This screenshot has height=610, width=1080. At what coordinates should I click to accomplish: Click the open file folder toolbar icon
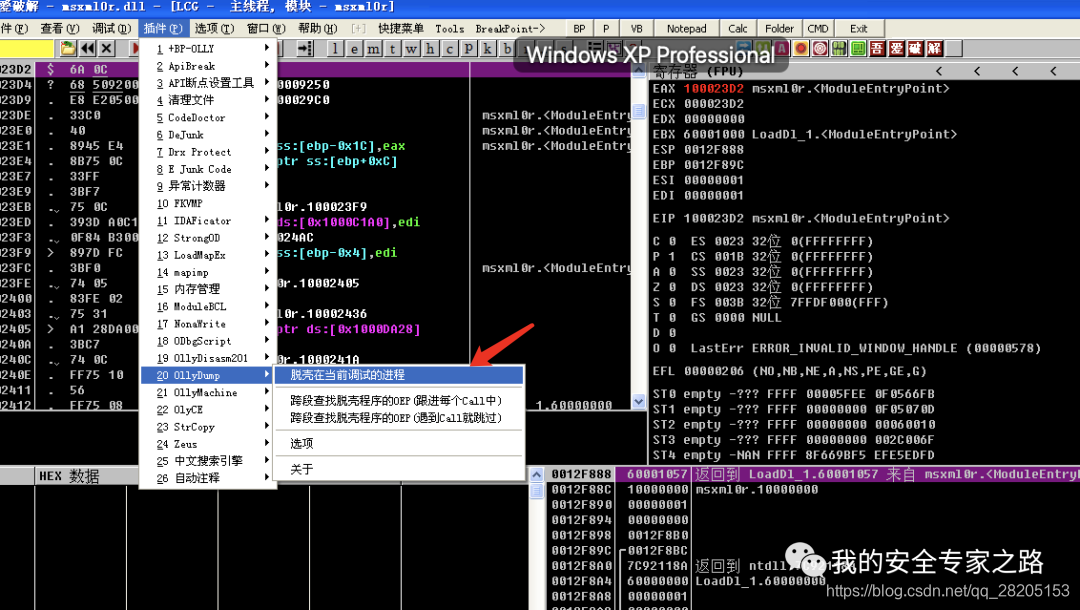click(x=68, y=48)
